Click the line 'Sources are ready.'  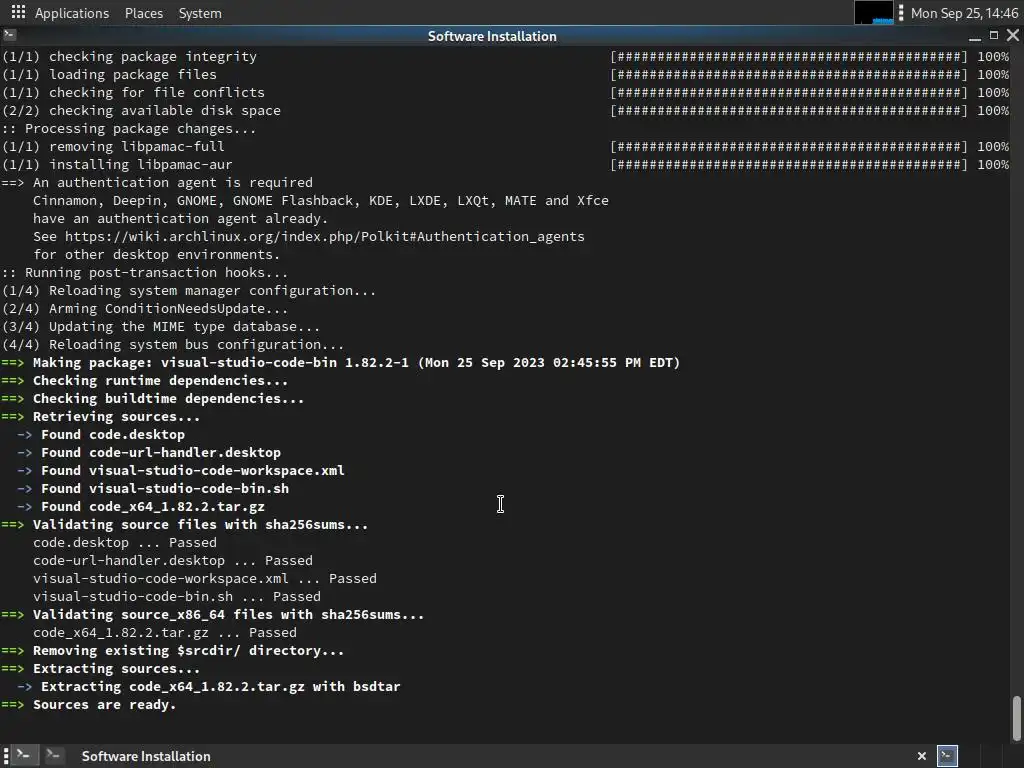point(104,705)
